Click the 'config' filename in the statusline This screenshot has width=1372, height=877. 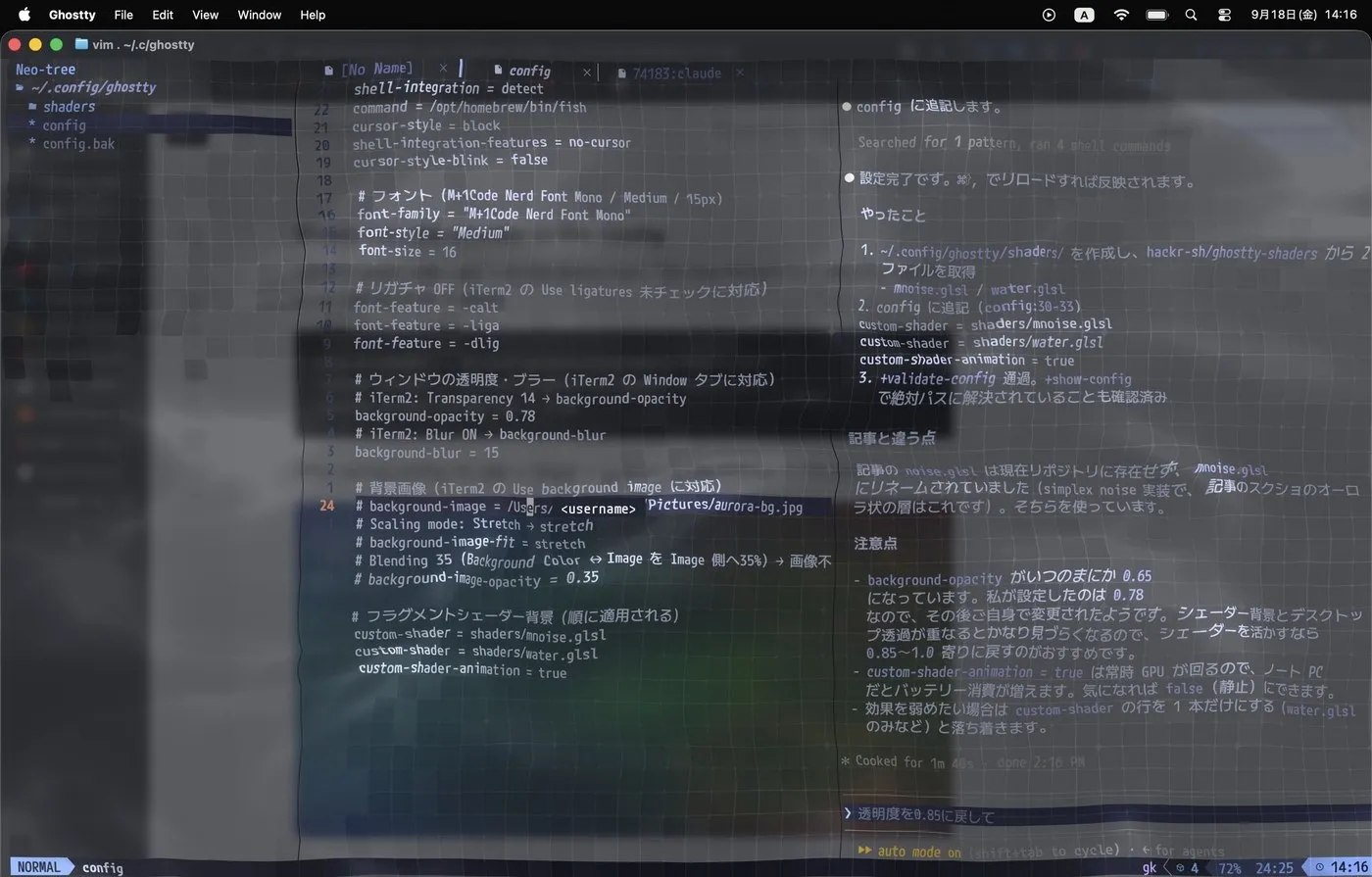(103, 868)
